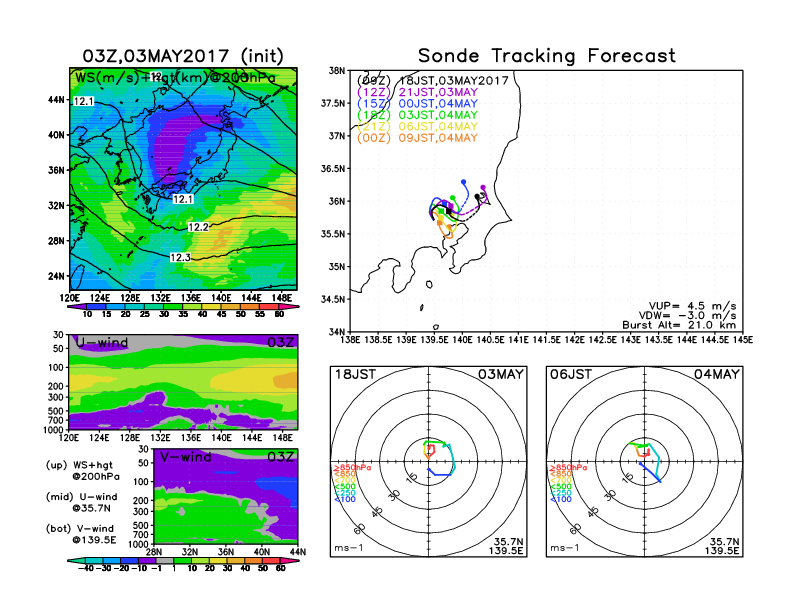
Task: Click the "Sonde Tracking Forecast" title
Action: (547, 56)
